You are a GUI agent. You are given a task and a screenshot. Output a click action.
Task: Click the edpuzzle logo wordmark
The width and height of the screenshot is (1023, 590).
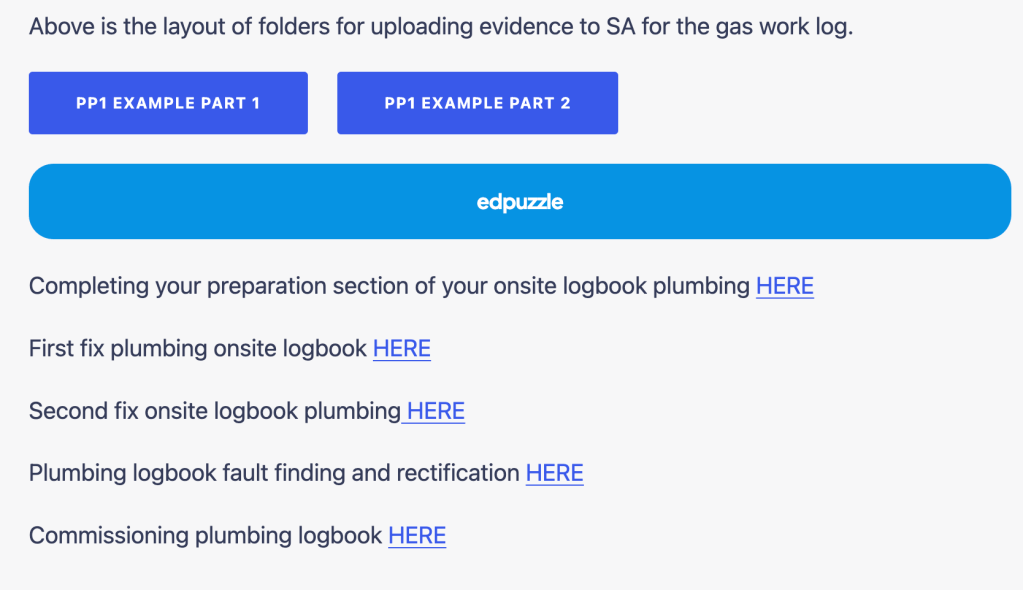tap(520, 202)
